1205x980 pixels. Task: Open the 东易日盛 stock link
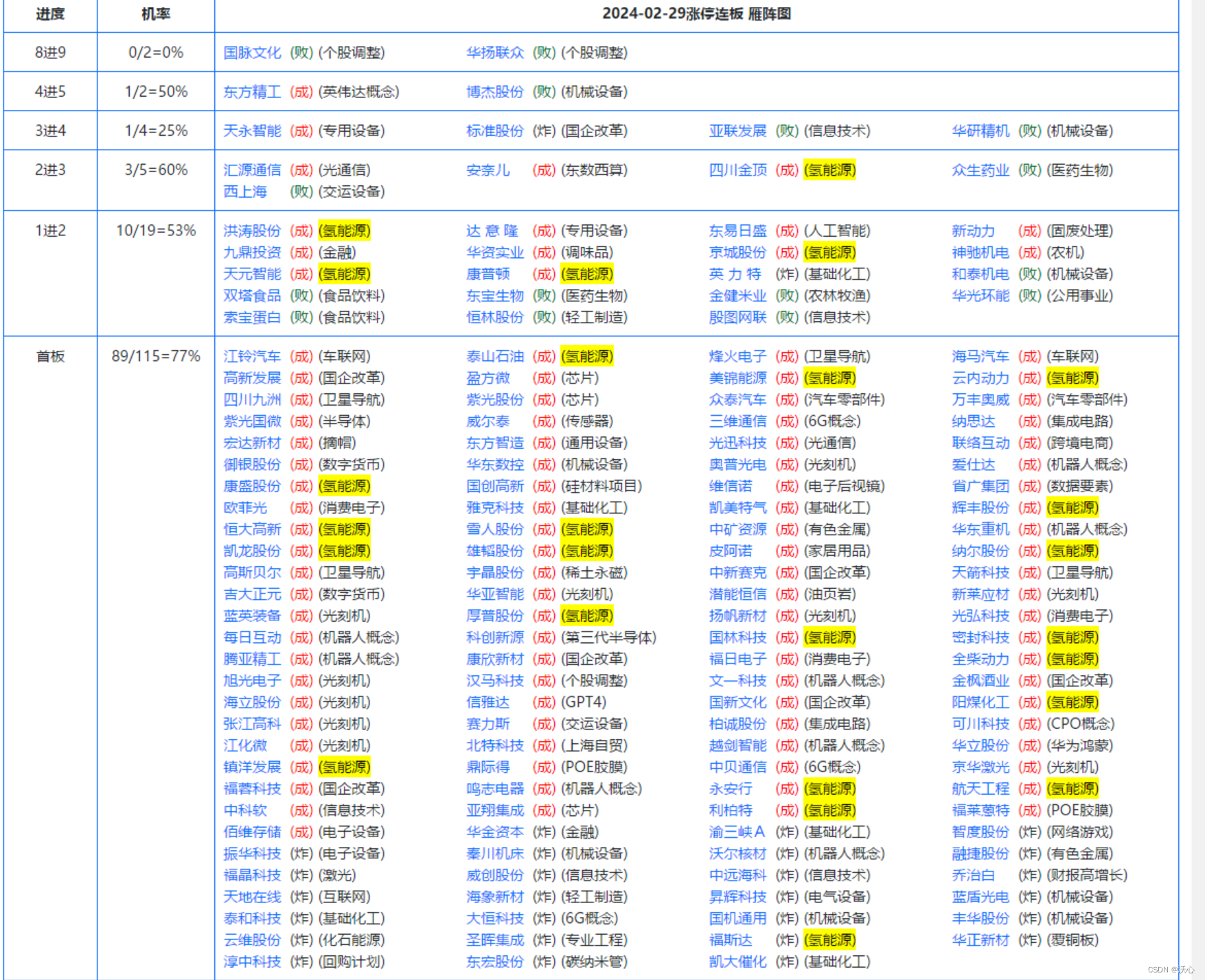click(737, 231)
